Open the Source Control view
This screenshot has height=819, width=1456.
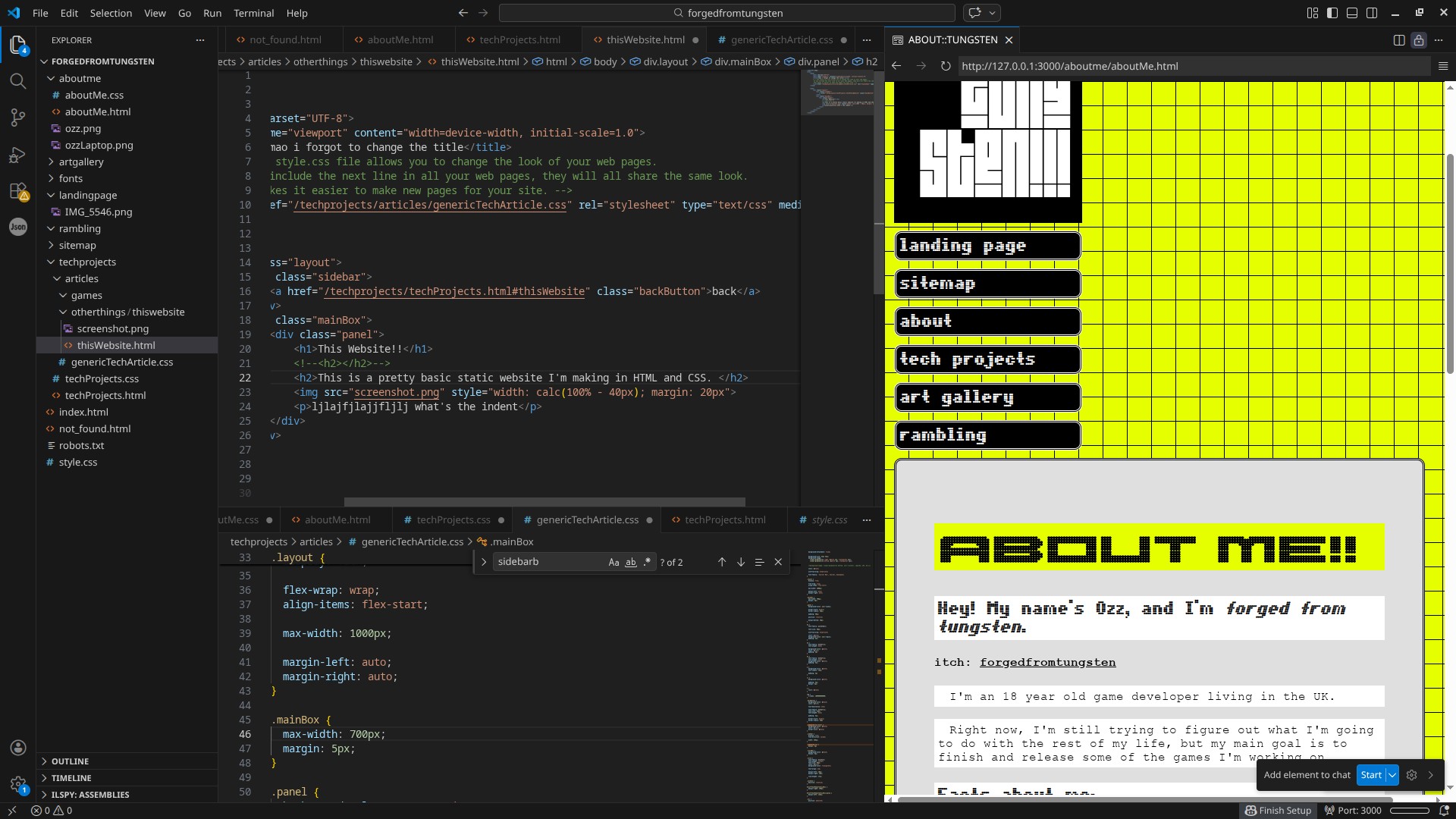[17, 118]
